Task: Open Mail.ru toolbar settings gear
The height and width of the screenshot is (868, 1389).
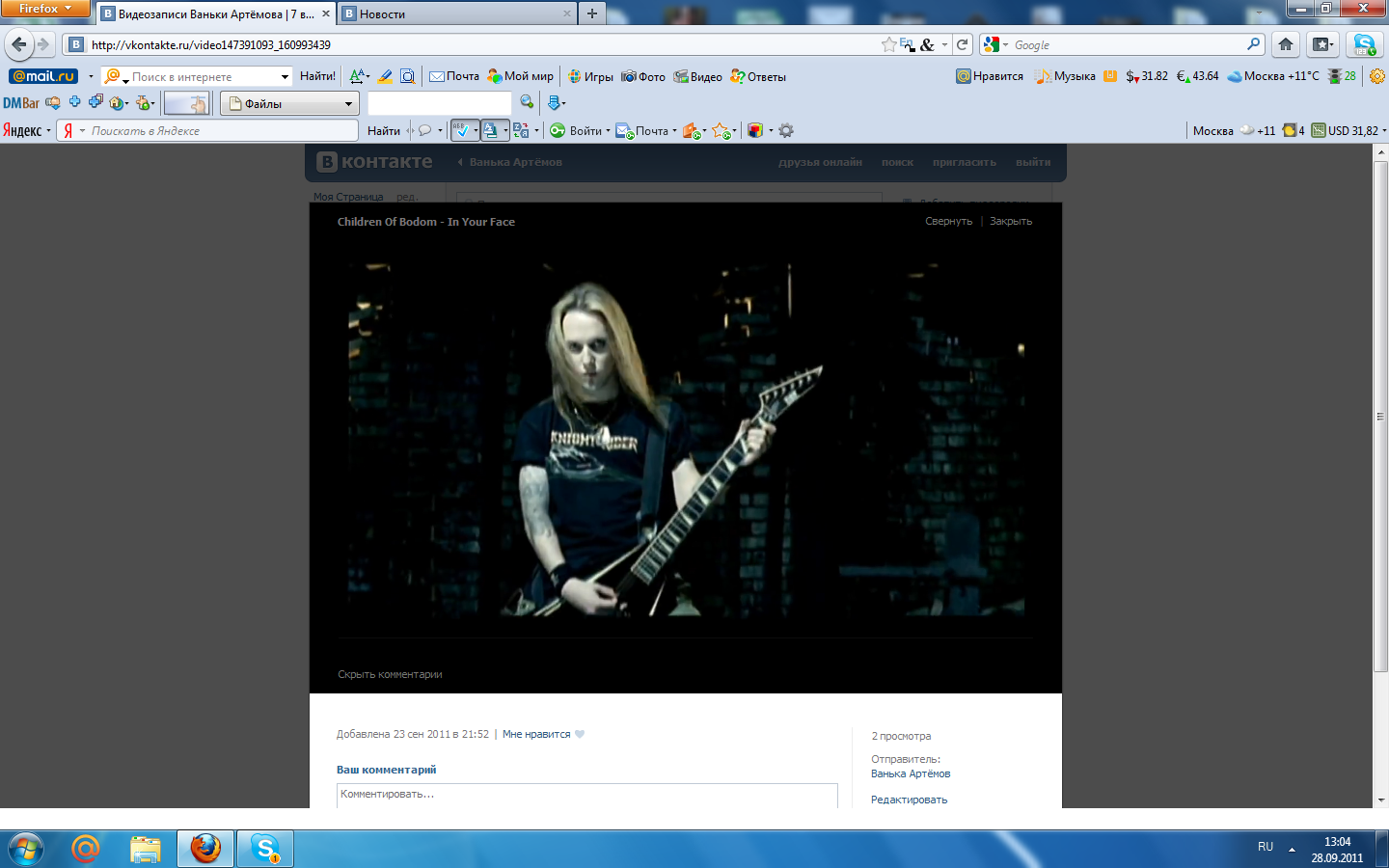Action: tap(1377, 76)
